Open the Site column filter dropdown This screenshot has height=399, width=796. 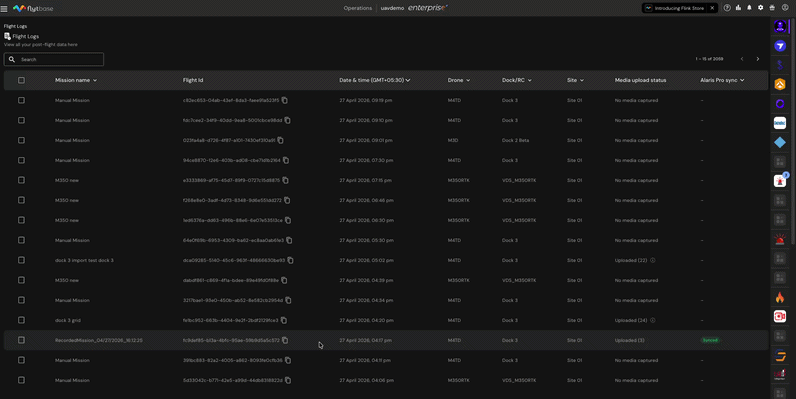tap(582, 80)
